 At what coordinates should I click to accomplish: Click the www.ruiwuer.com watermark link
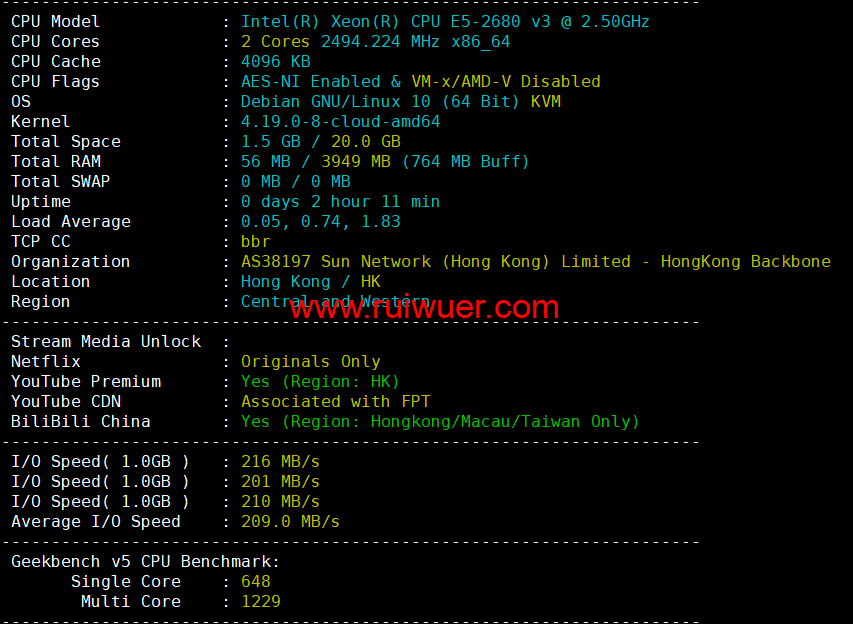tap(424, 307)
